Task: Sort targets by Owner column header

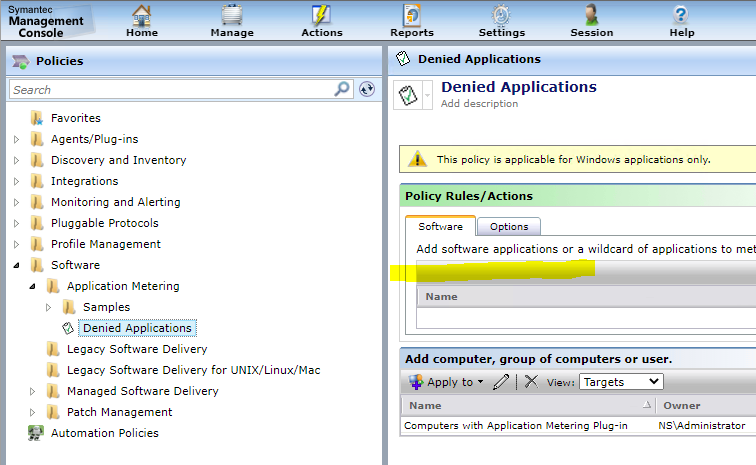Action: coord(706,406)
